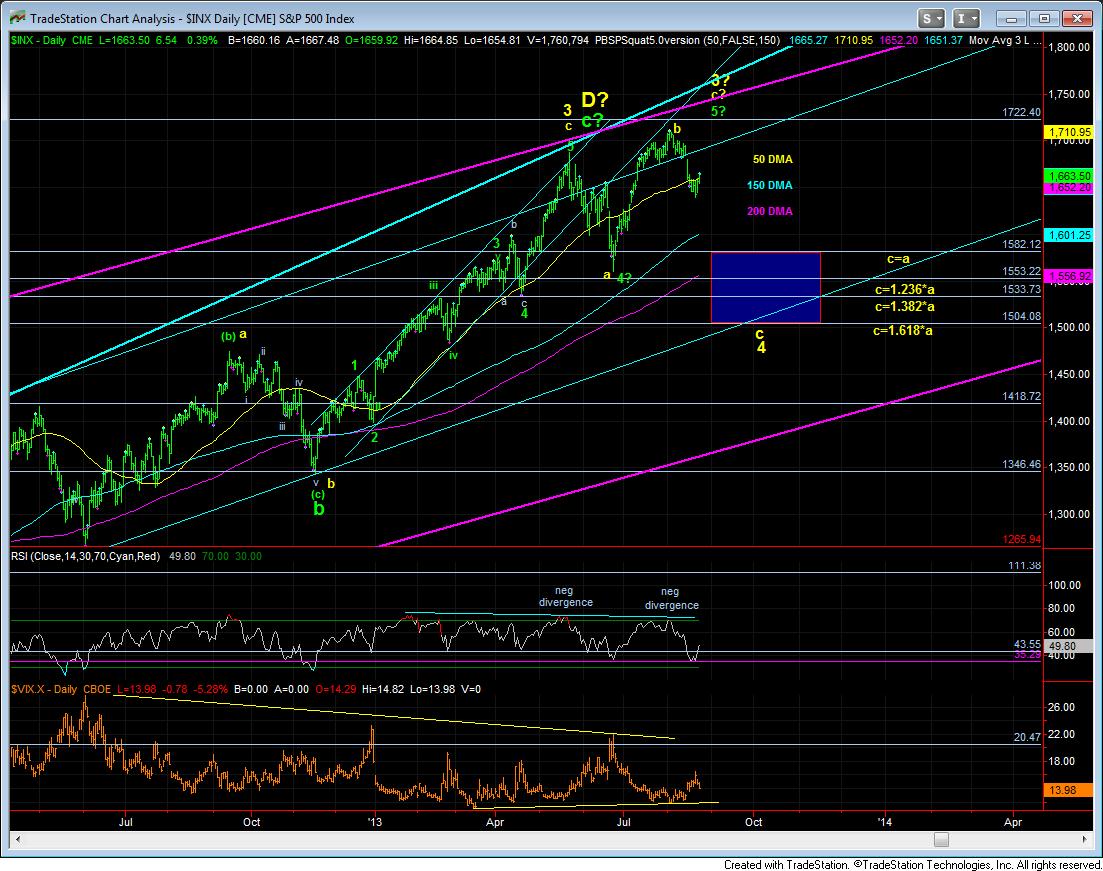The width and height of the screenshot is (1103, 871).
Task: Click the 1504.08 horizontal level label
Action: point(1021,316)
